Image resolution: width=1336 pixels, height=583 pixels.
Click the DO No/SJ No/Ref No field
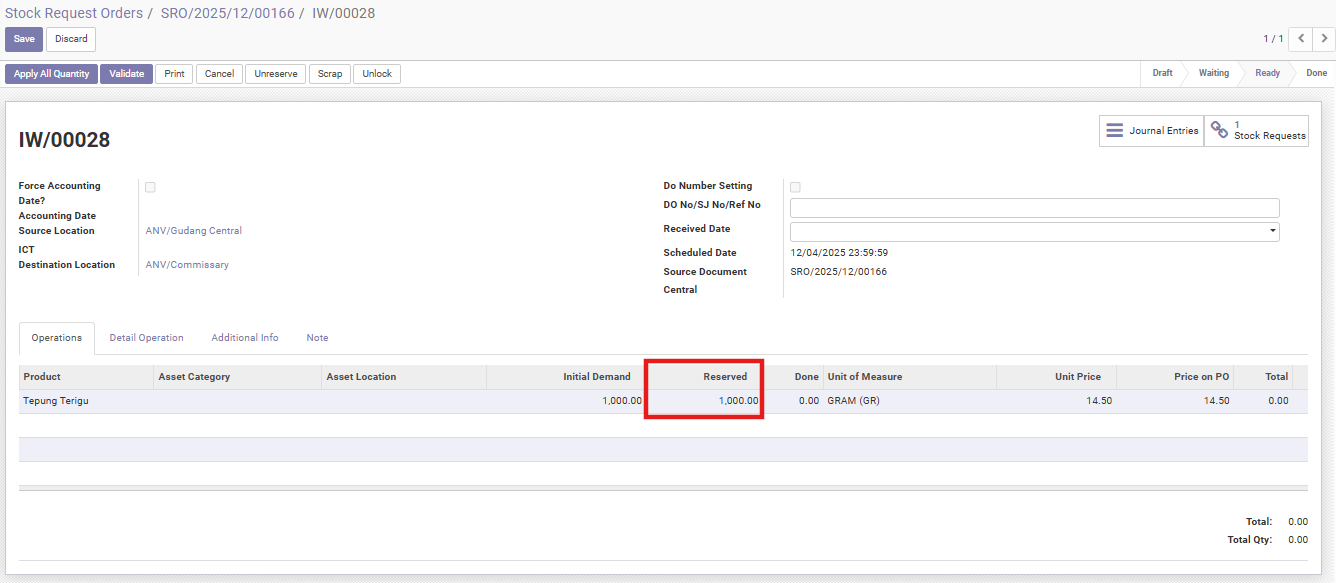point(1034,208)
